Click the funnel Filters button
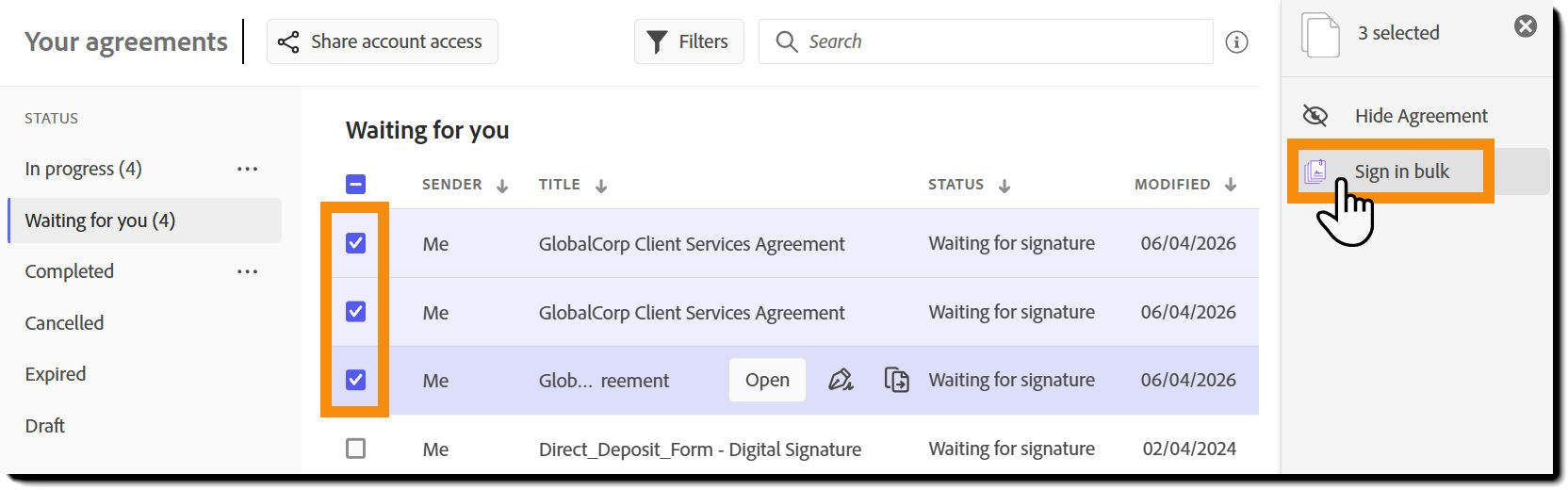The image size is (1568, 490). tap(689, 41)
